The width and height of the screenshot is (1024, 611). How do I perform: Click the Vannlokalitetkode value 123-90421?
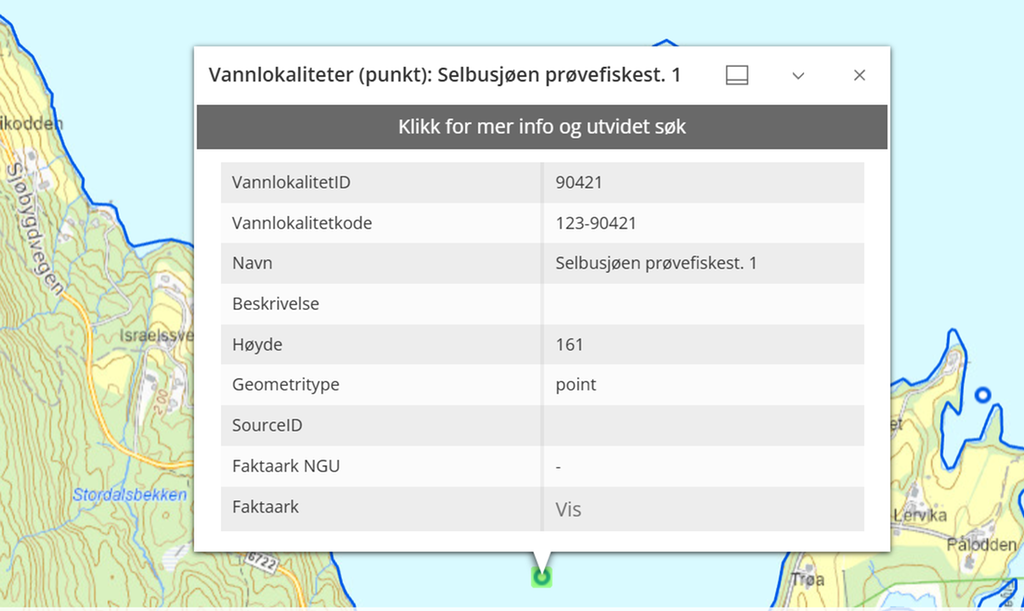585,222
